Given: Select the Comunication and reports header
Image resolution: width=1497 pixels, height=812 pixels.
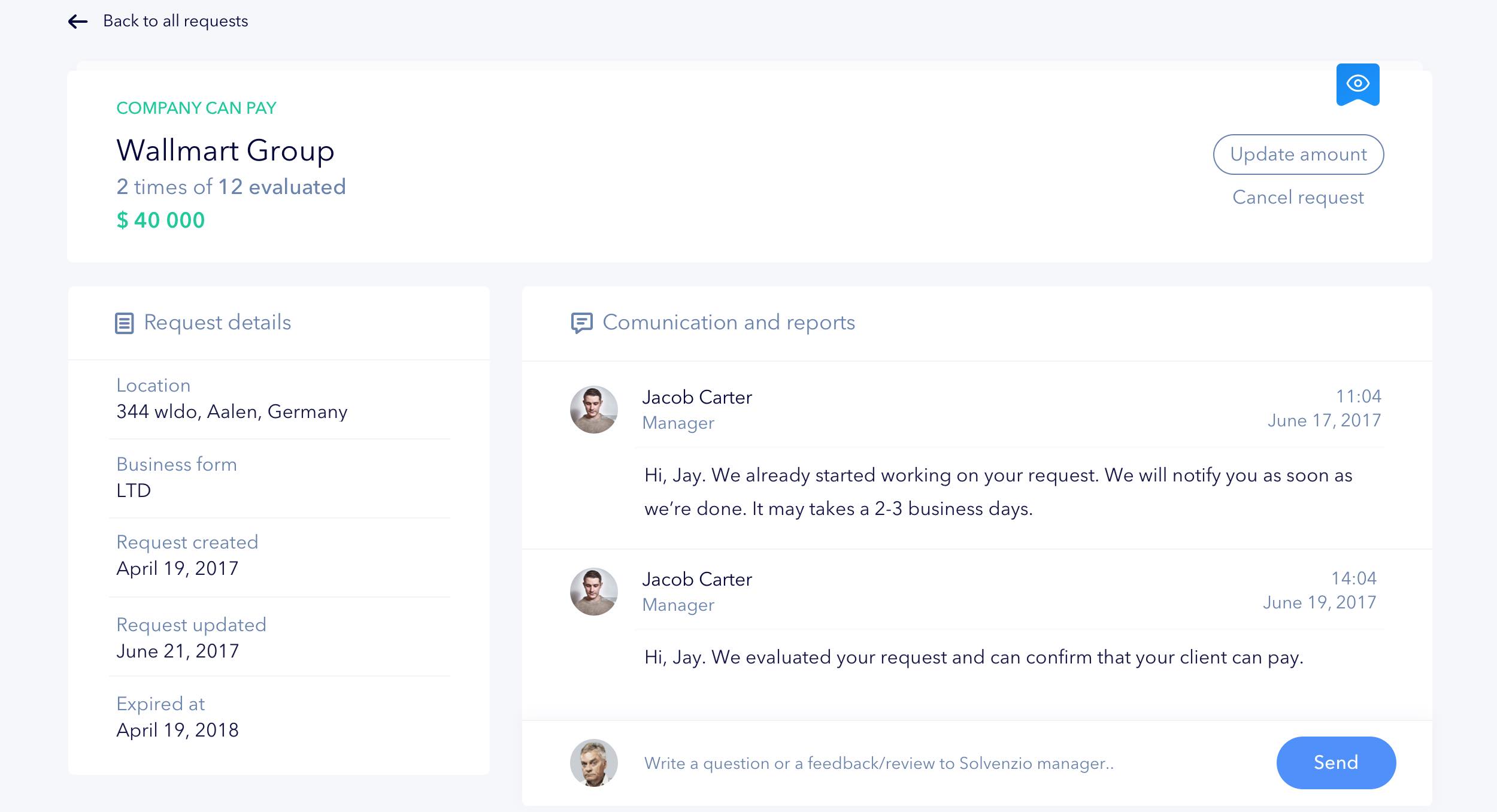Looking at the screenshot, I should 728,323.
